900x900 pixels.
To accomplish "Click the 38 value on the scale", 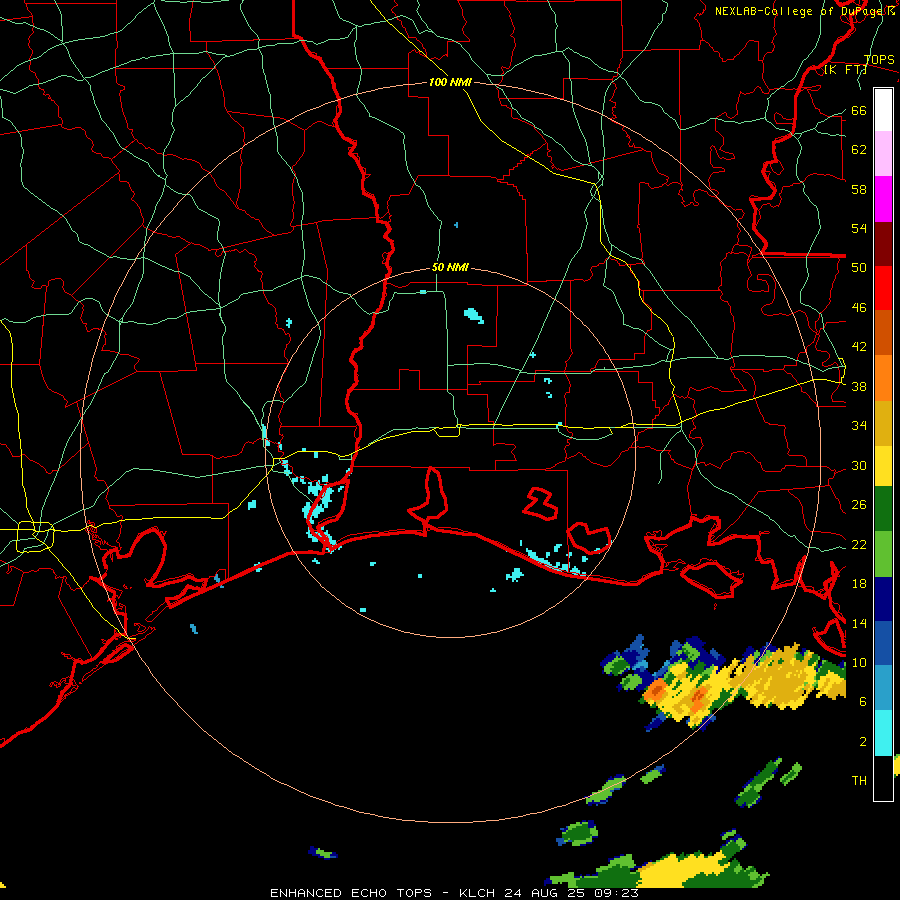I will point(859,386).
